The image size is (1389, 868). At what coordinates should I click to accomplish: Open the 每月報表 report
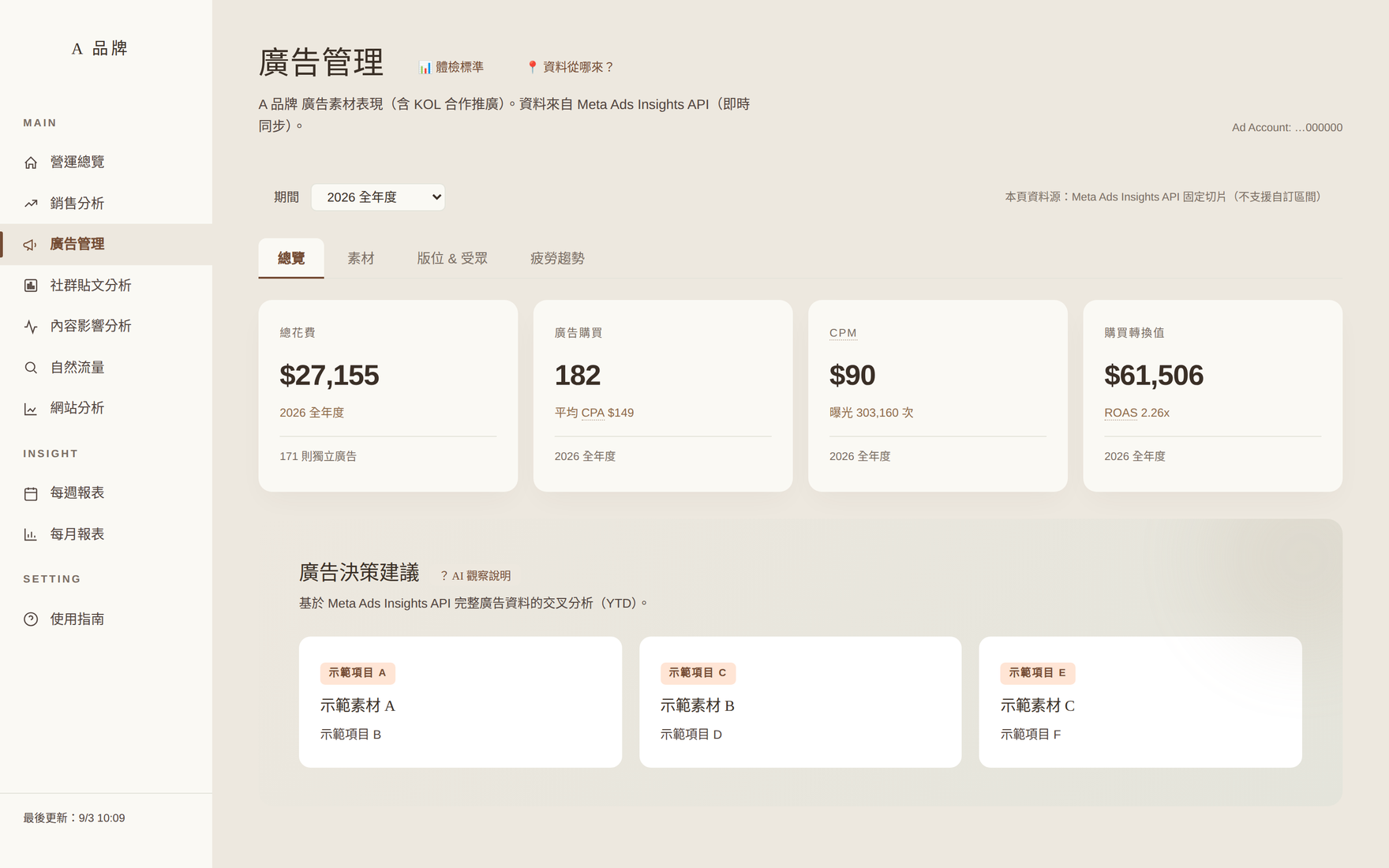(x=106, y=533)
